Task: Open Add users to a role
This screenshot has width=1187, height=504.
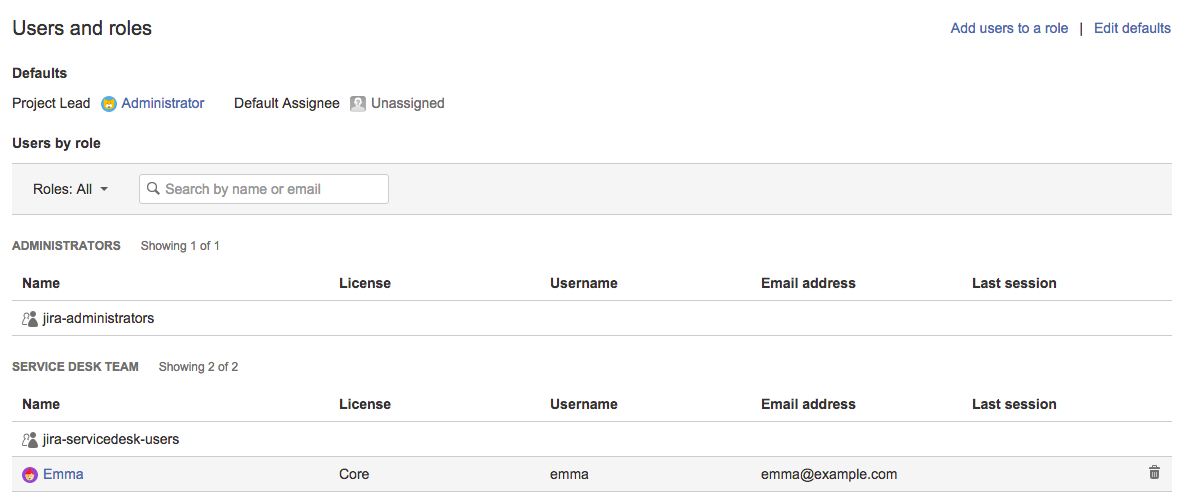Action: [1009, 28]
